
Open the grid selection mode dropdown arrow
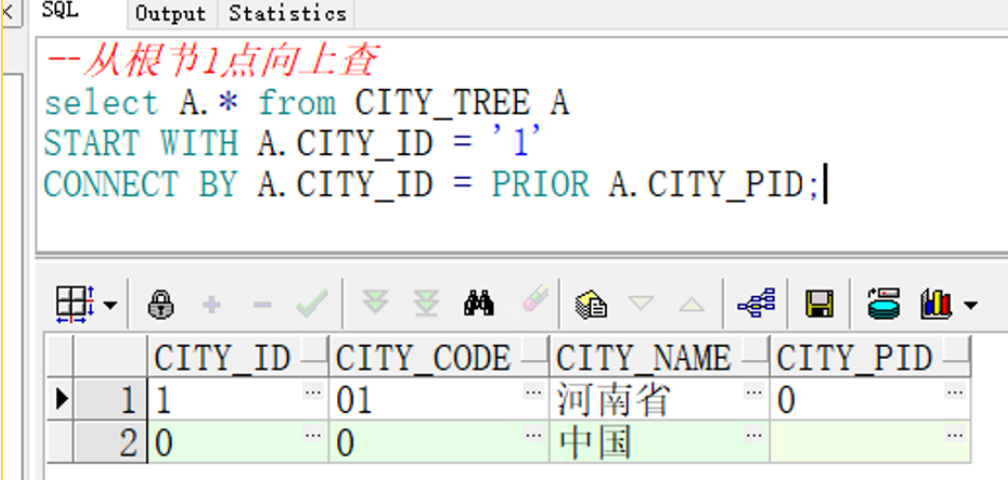click(110, 305)
